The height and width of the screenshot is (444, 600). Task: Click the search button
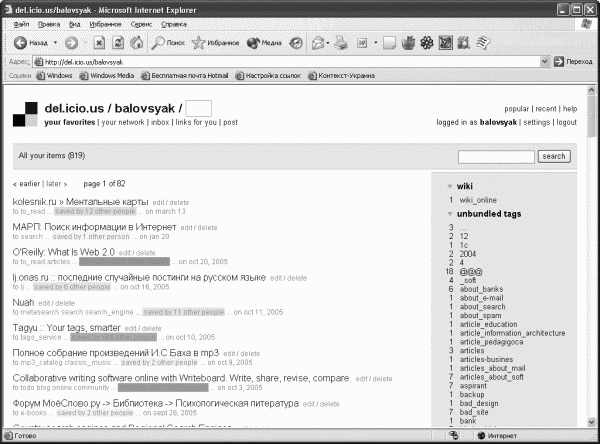coord(554,156)
